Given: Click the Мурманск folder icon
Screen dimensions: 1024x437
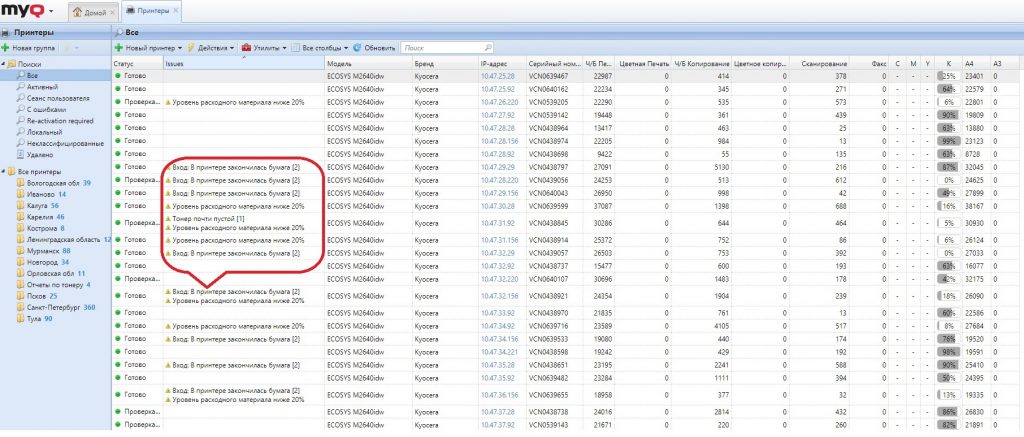Looking at the screenshot, I should pyautogui.click(x=21, y=250).
